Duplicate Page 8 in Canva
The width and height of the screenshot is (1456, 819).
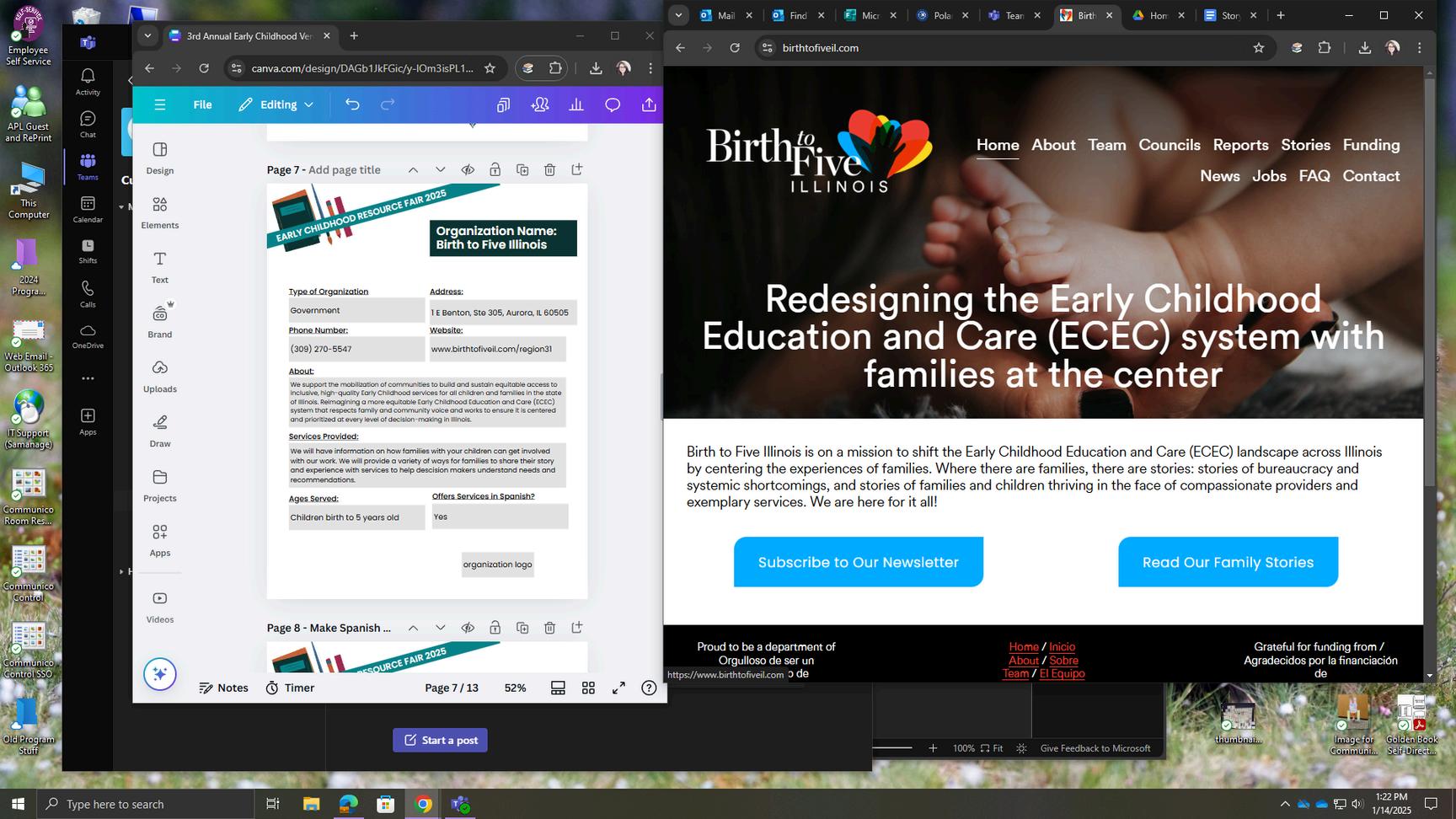click(522, 628)
